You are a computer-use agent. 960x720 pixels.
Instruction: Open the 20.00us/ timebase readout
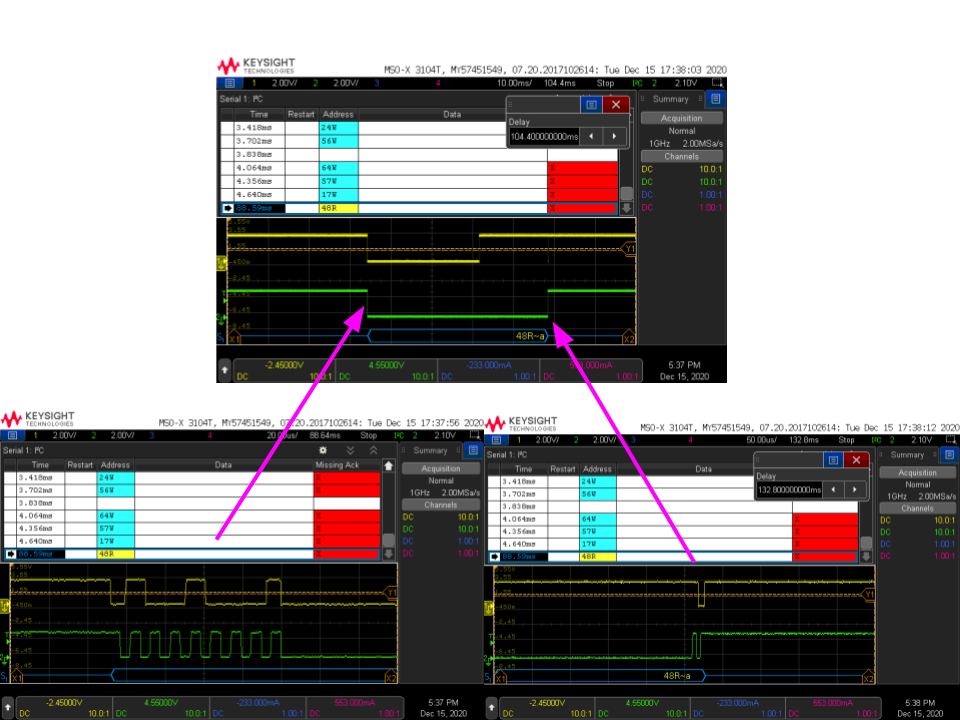[x=281, y=435]
